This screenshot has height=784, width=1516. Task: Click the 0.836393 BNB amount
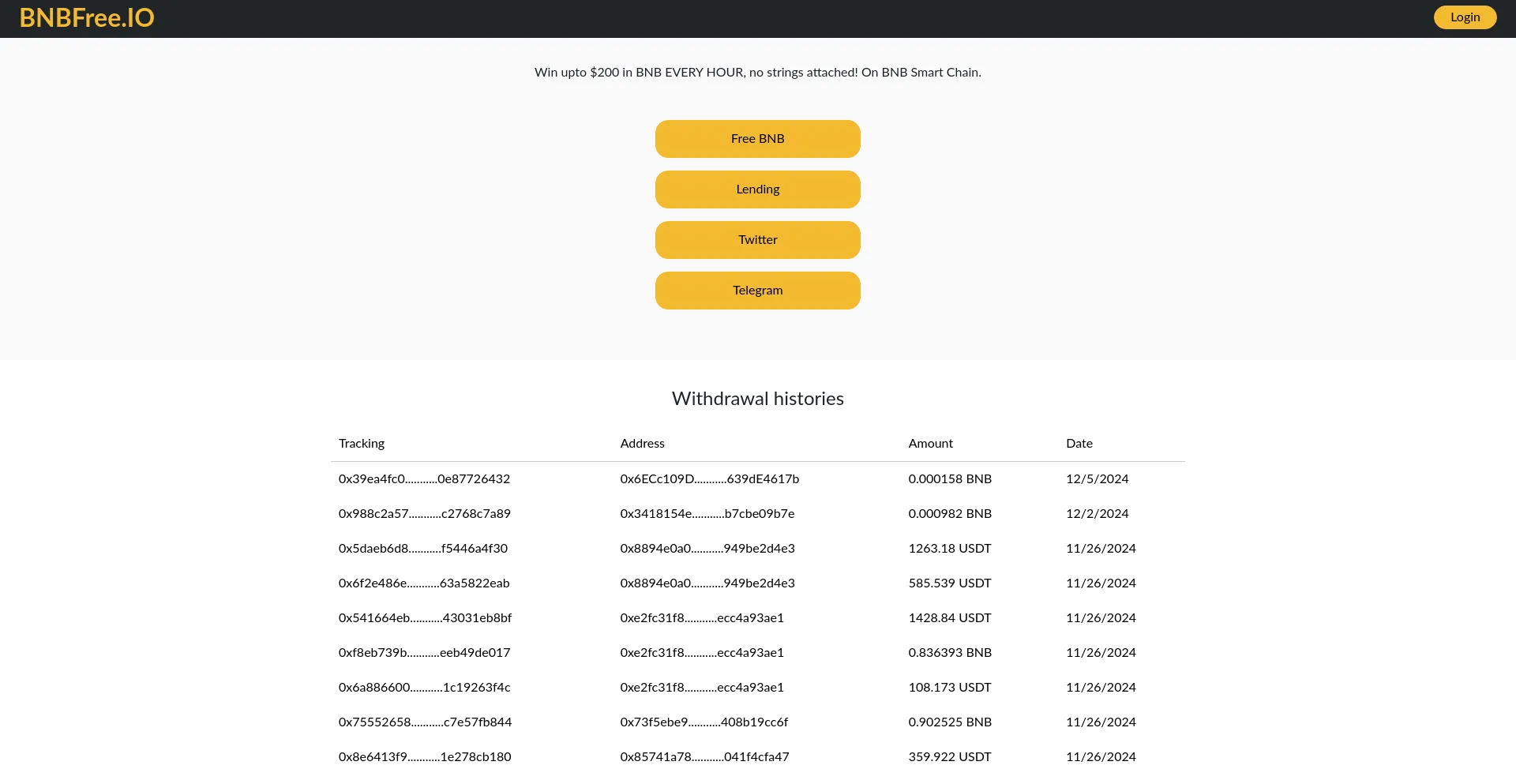[950, 653]
